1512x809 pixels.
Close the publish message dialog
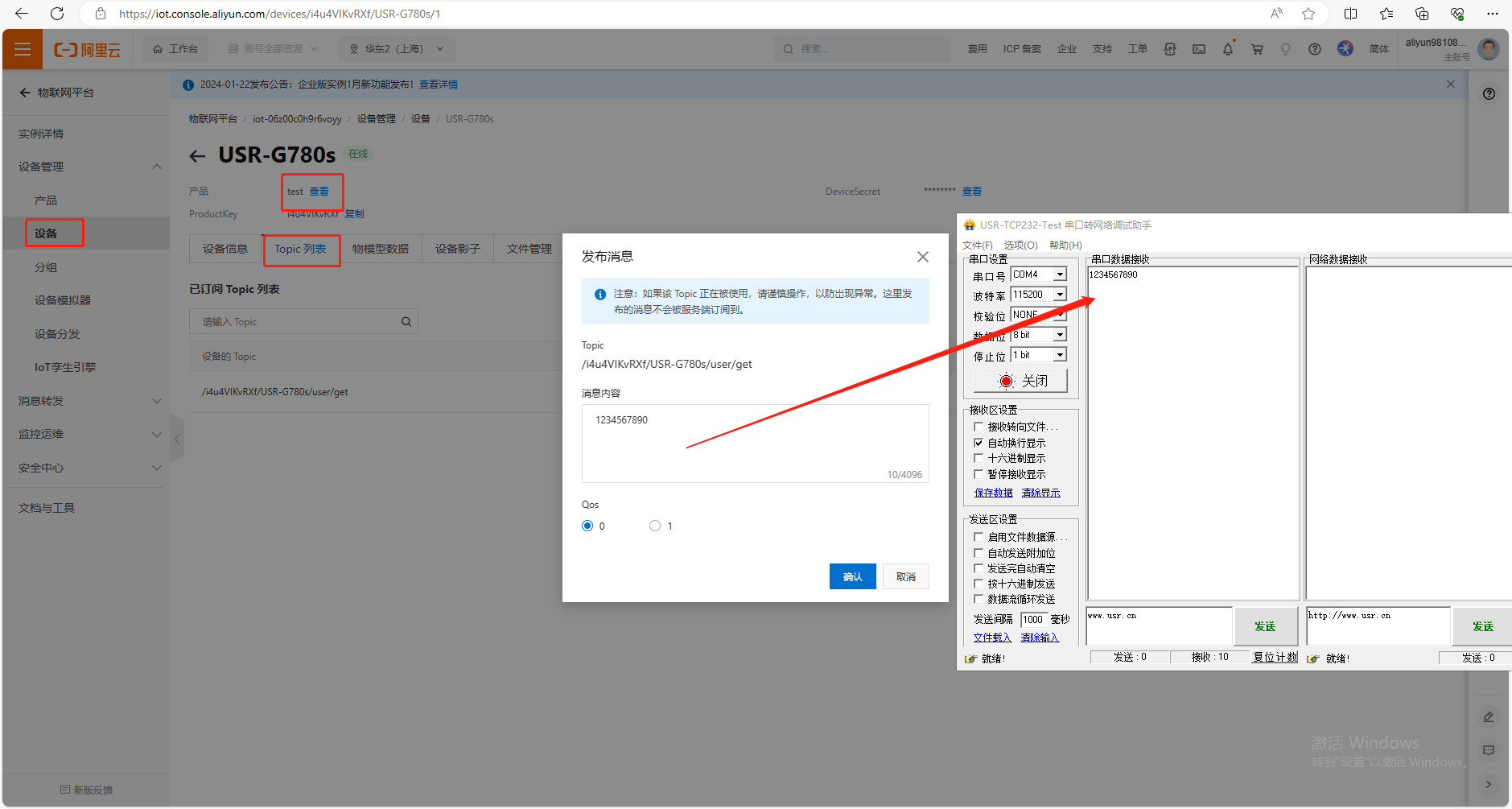point(922,257)
